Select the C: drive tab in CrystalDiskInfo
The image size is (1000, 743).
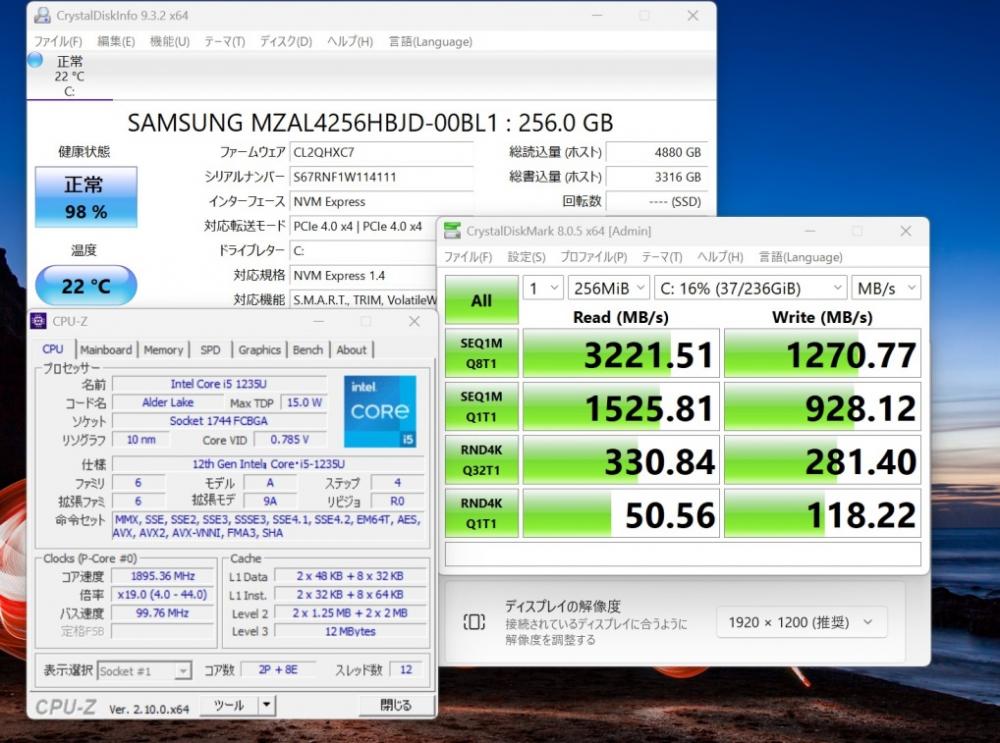(70, 76)
